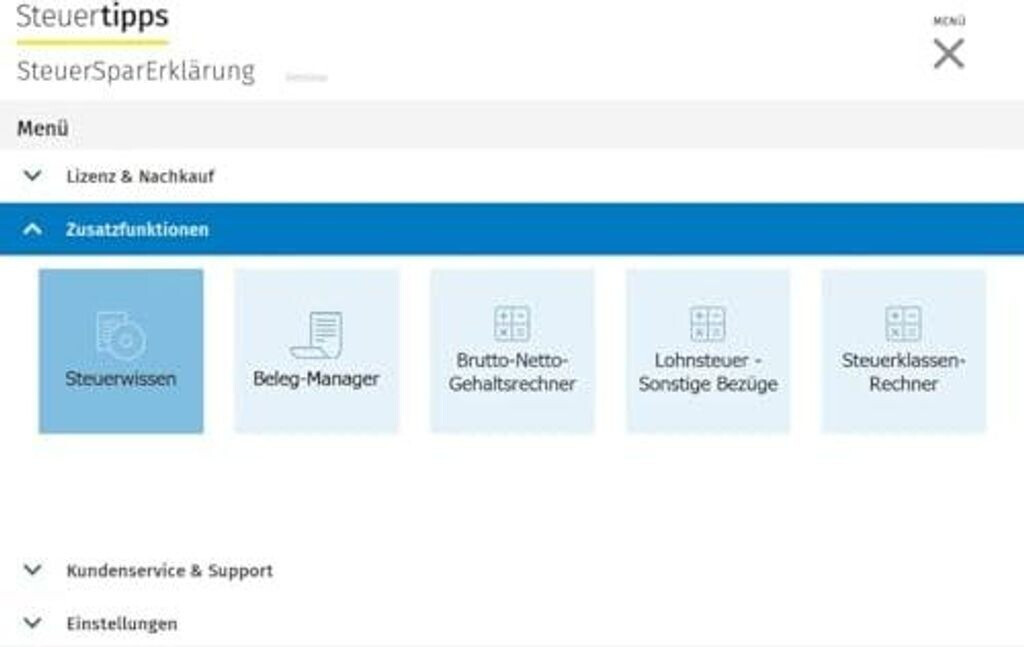The height and width of the screenshot is (647, 1024).
Task: Expand Kundenservice & Support with its chevron
Action: (33, 570)
